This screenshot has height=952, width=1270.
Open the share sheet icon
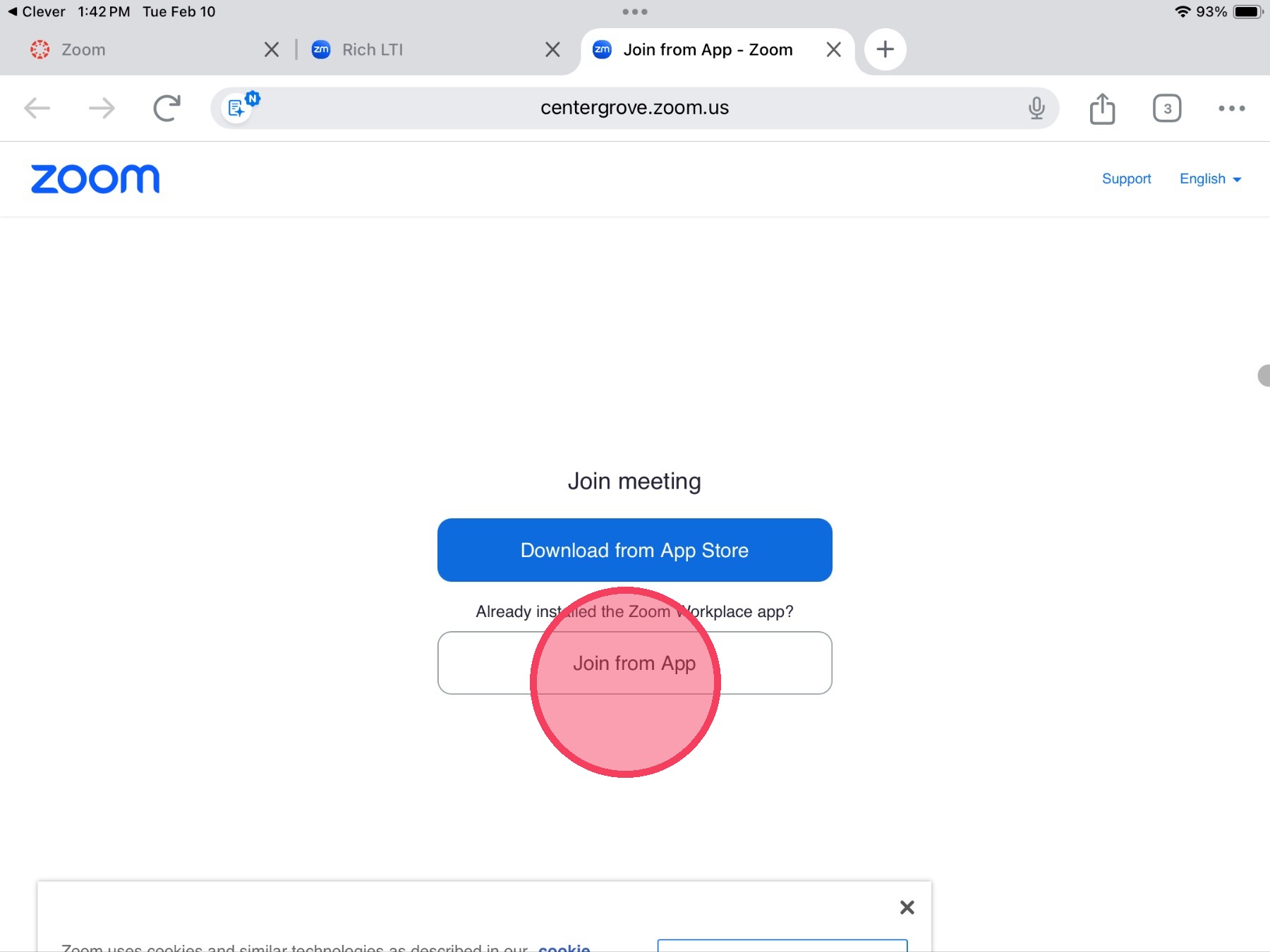coord(1102,108)
